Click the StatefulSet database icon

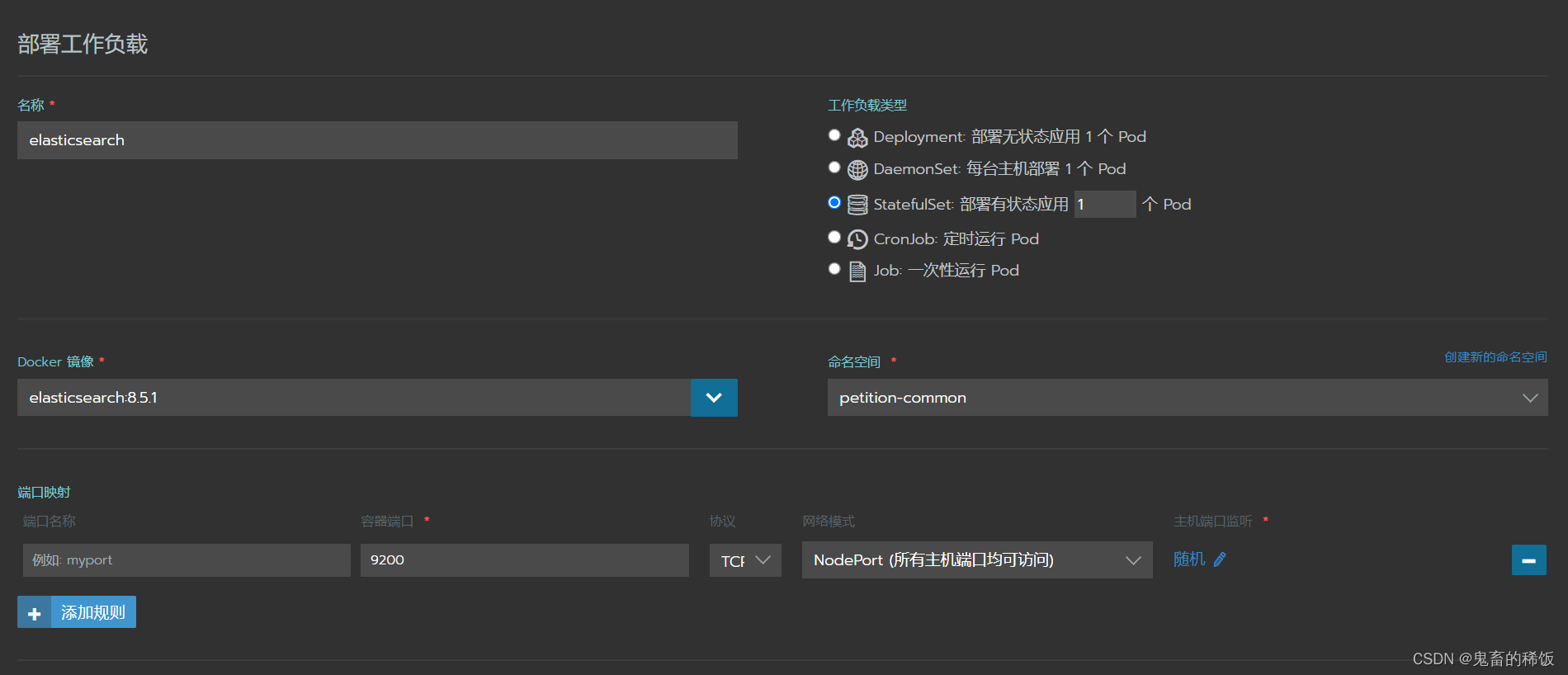pyautogui.click(x=857, y=205)
